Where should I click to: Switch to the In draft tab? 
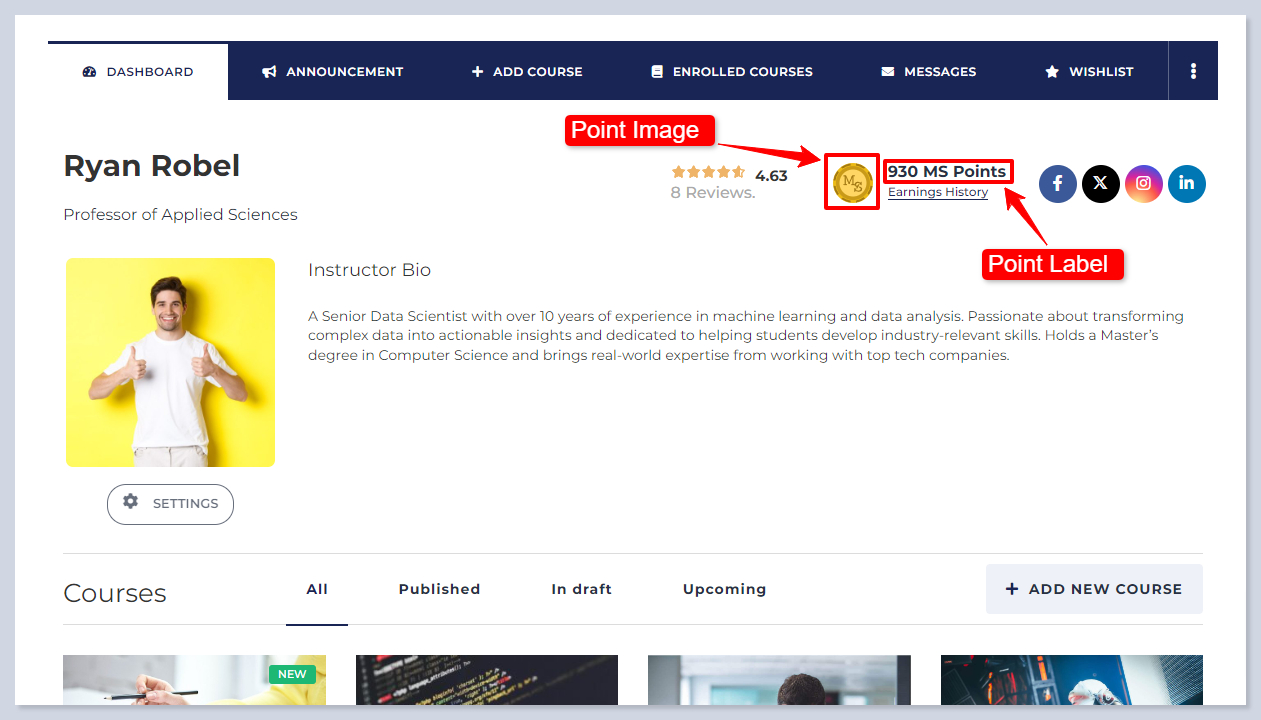[x=581, y=589]
